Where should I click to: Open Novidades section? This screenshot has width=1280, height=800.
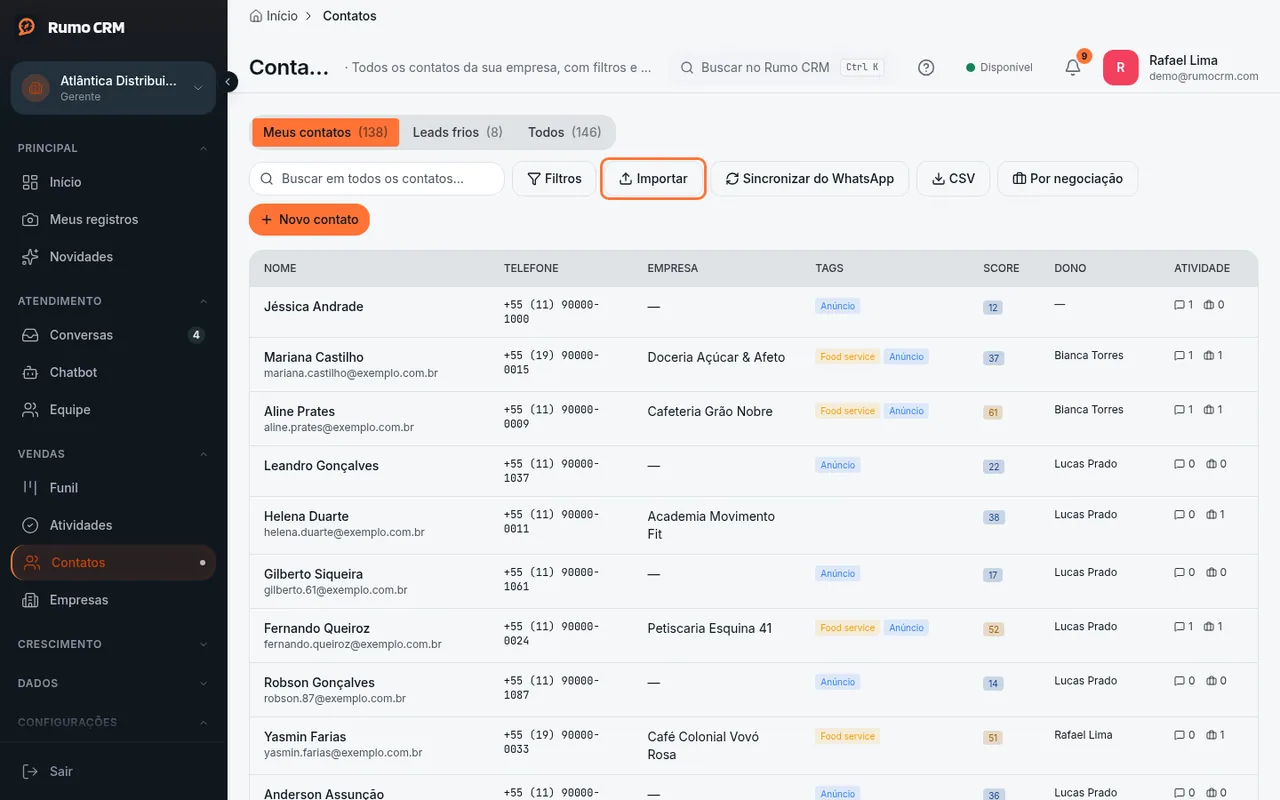[x=113, y=256]
